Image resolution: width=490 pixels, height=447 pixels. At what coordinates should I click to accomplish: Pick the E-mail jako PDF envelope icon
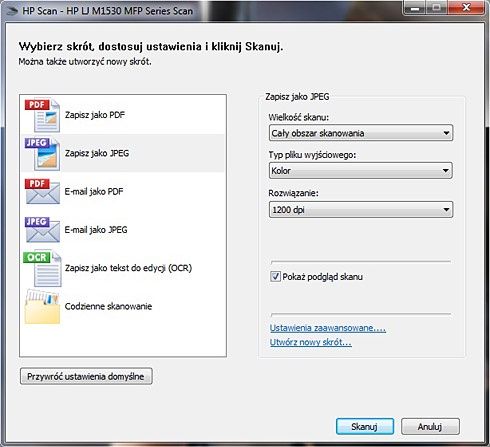tap(42, 191)
